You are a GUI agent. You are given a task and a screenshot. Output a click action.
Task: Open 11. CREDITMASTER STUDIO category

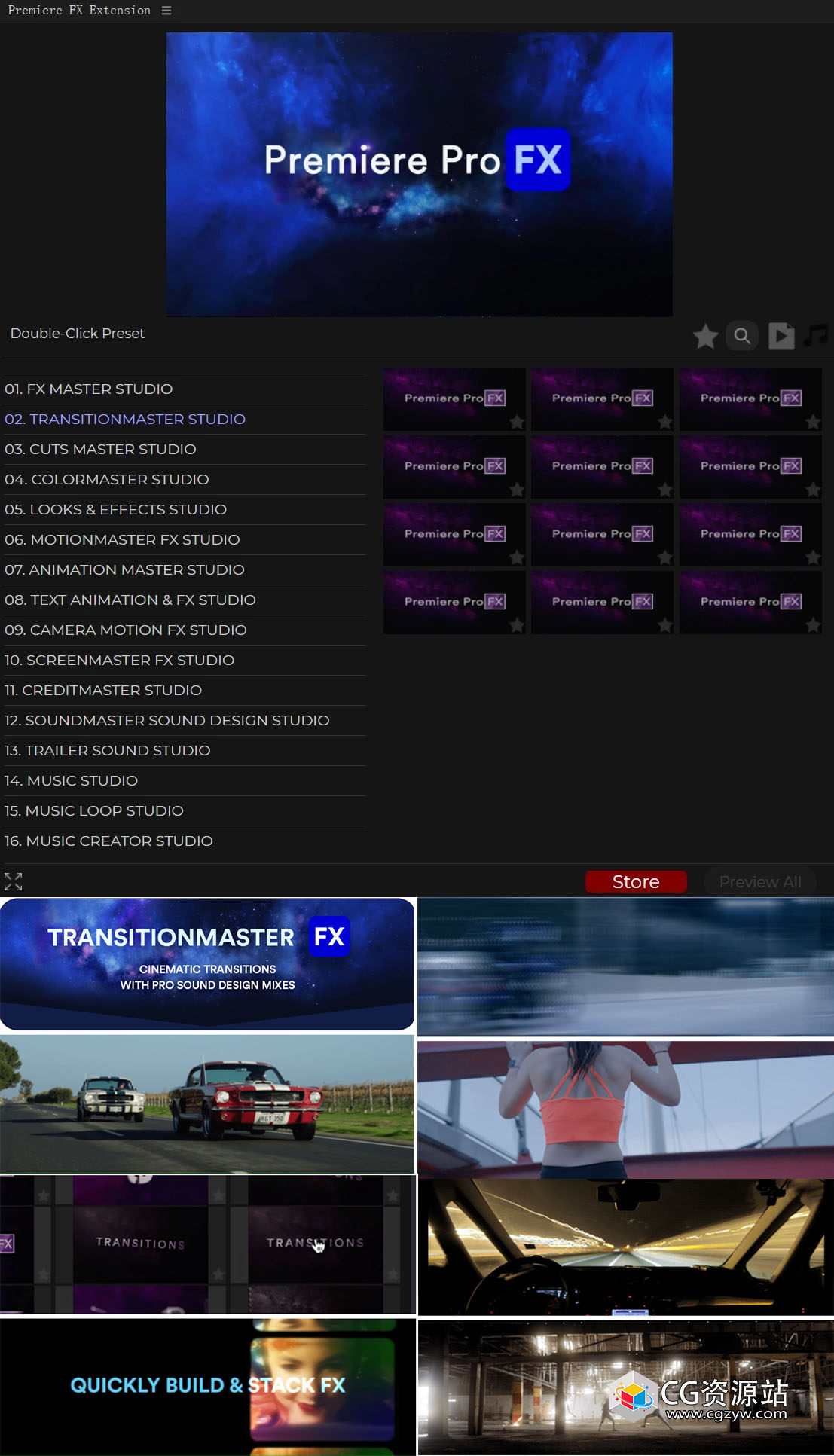(185, 690)
